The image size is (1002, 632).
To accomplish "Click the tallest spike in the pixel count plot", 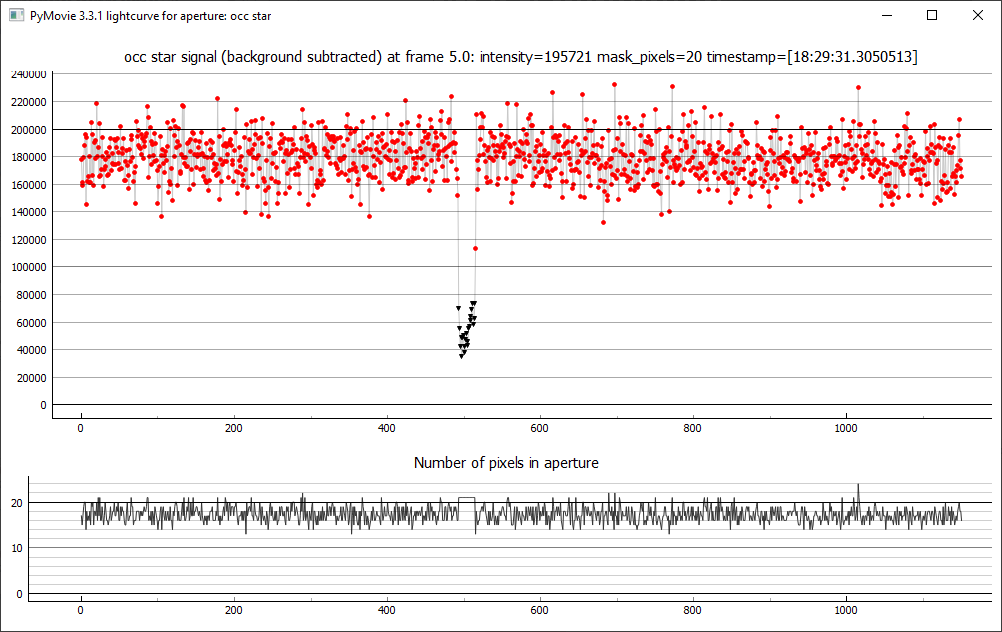I will 858,486.
